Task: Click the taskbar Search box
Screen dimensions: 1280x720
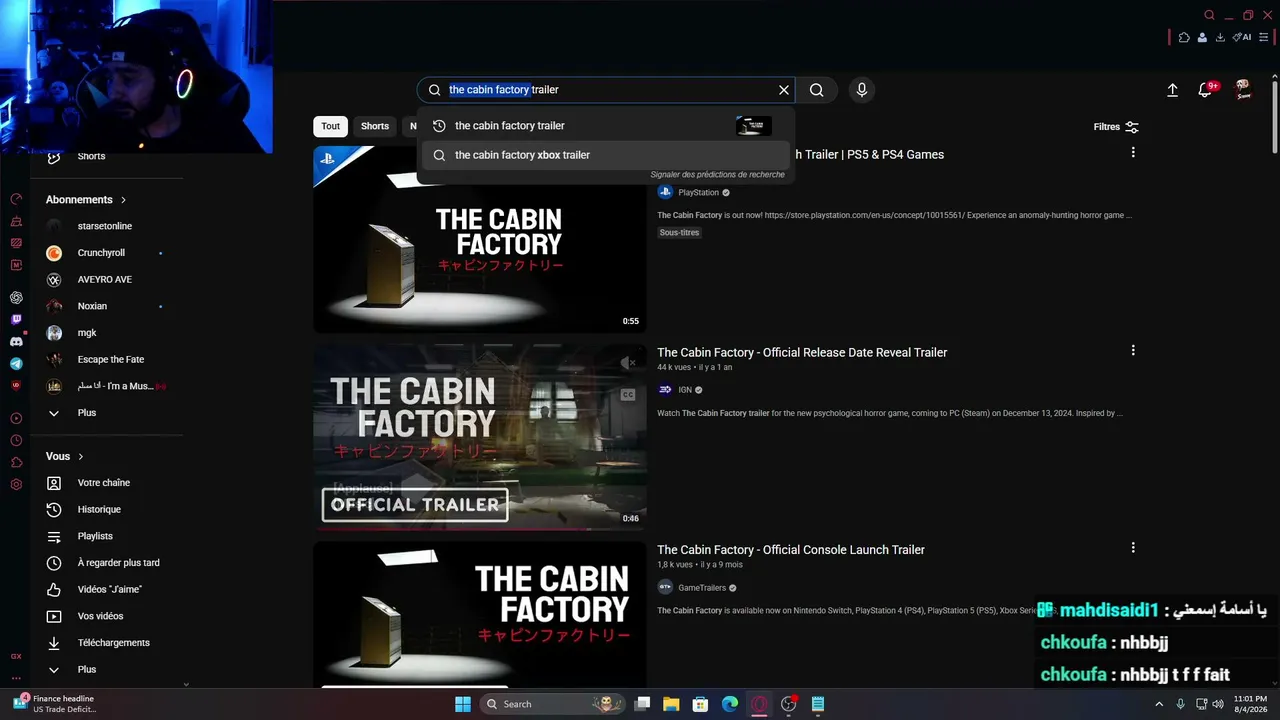Action: point(553,704)
